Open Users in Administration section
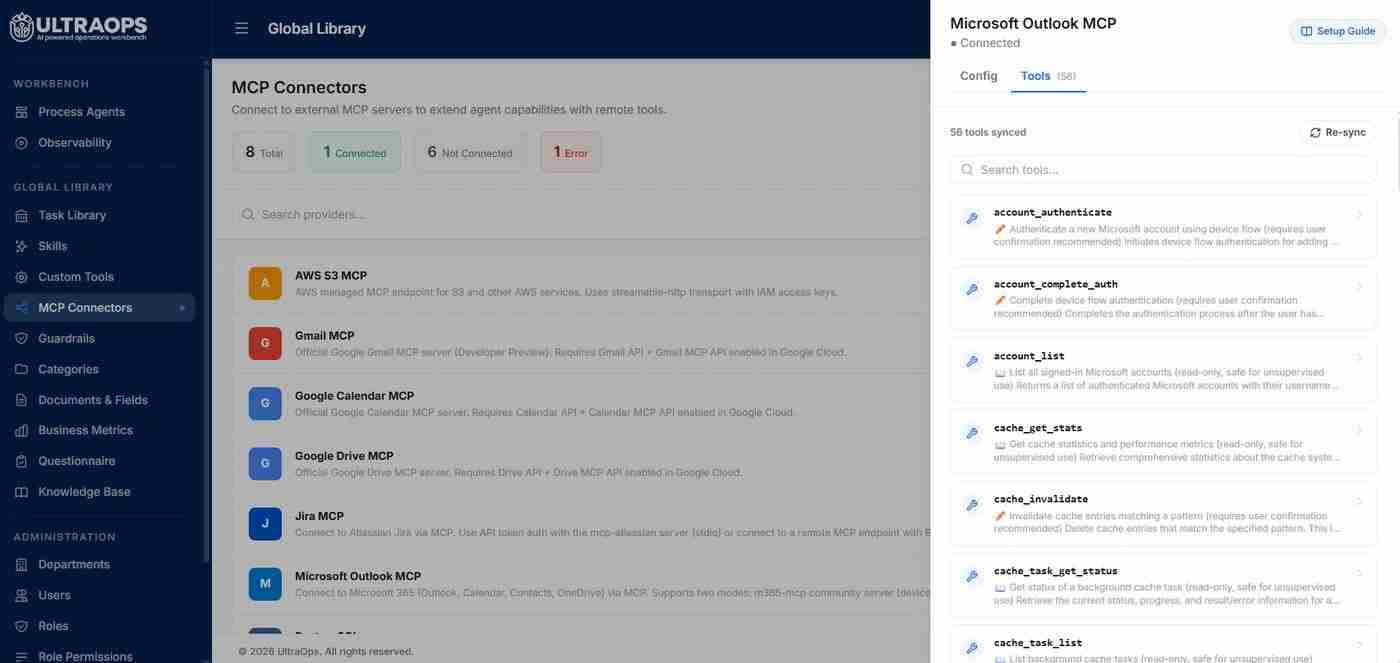Image resolution: width=1400 pixels, height=663 pixels. tap(99, 595)
